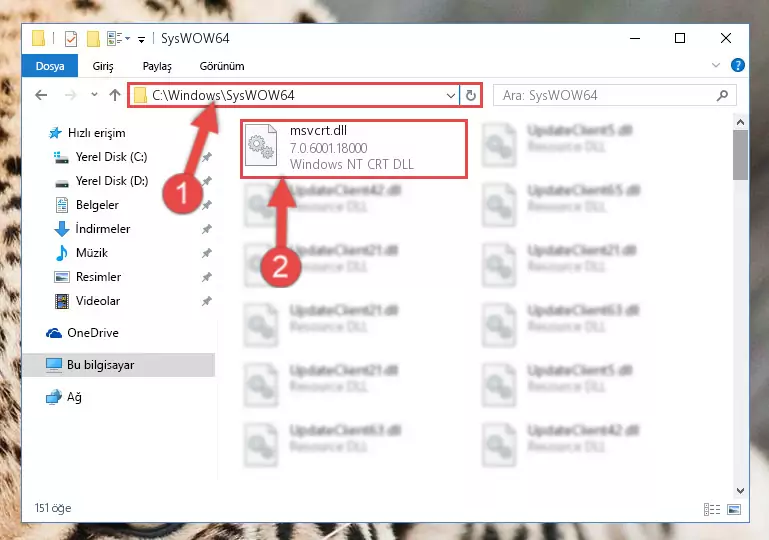769x540 pixels.
Task: Click the pin icon beside Videolar
Action: pyautogui.click(x=206, y=301)
